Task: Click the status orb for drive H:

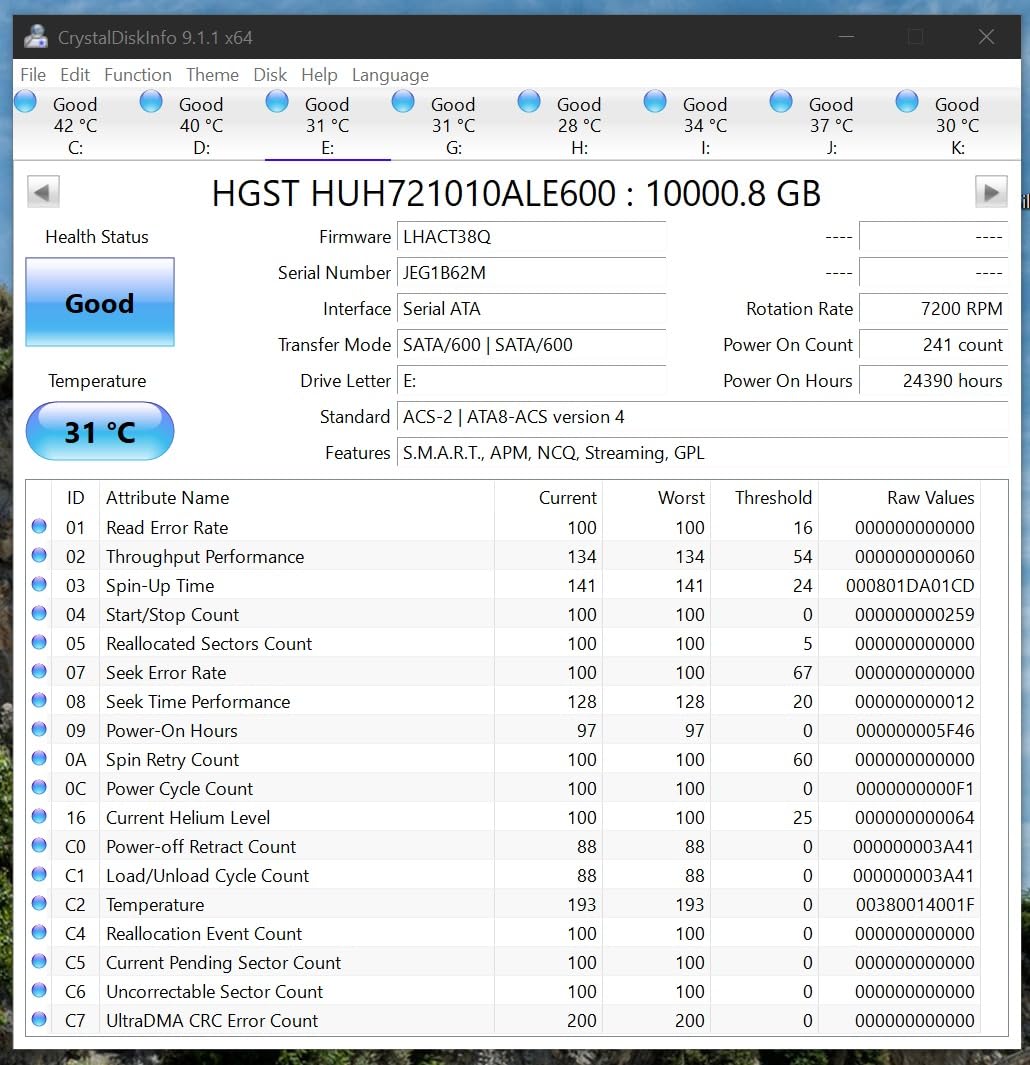Action: click(529, 101)
